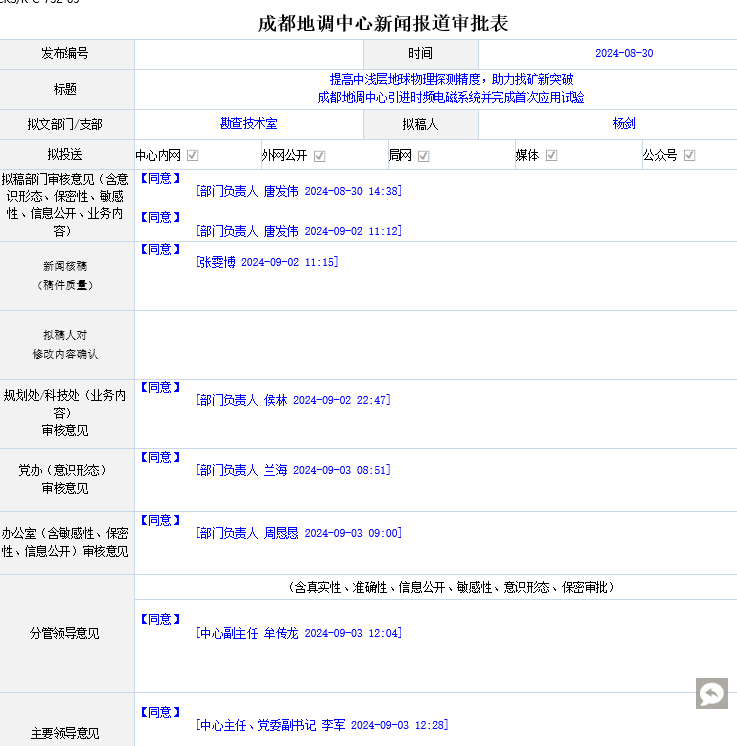The width and height of the screenshot is (737, 746).
Task: Click 牟传龙 signature 2024-09-03 12:04
Action: [299, 633]
